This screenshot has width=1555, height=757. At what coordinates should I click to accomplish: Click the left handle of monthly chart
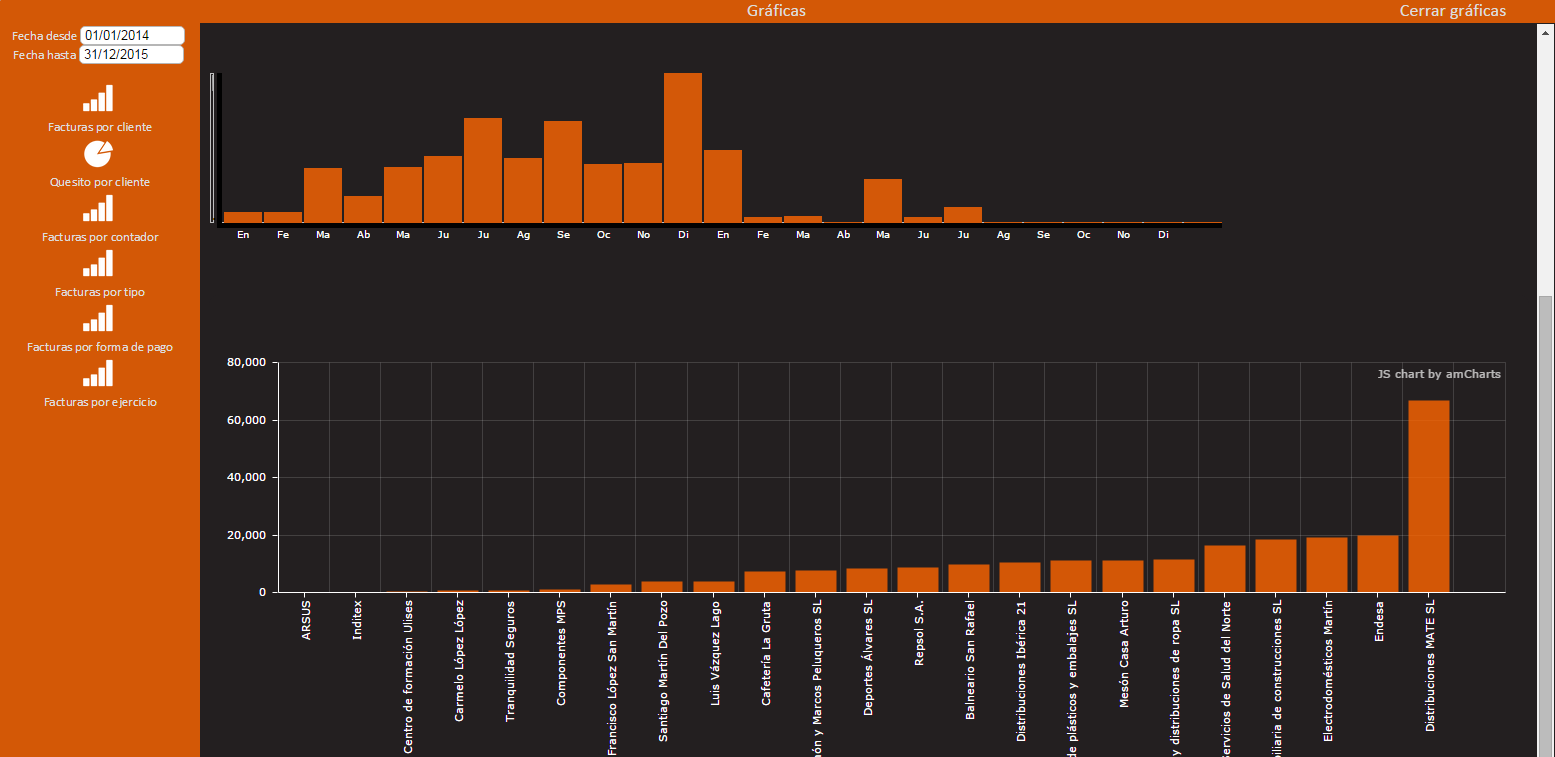212,147
